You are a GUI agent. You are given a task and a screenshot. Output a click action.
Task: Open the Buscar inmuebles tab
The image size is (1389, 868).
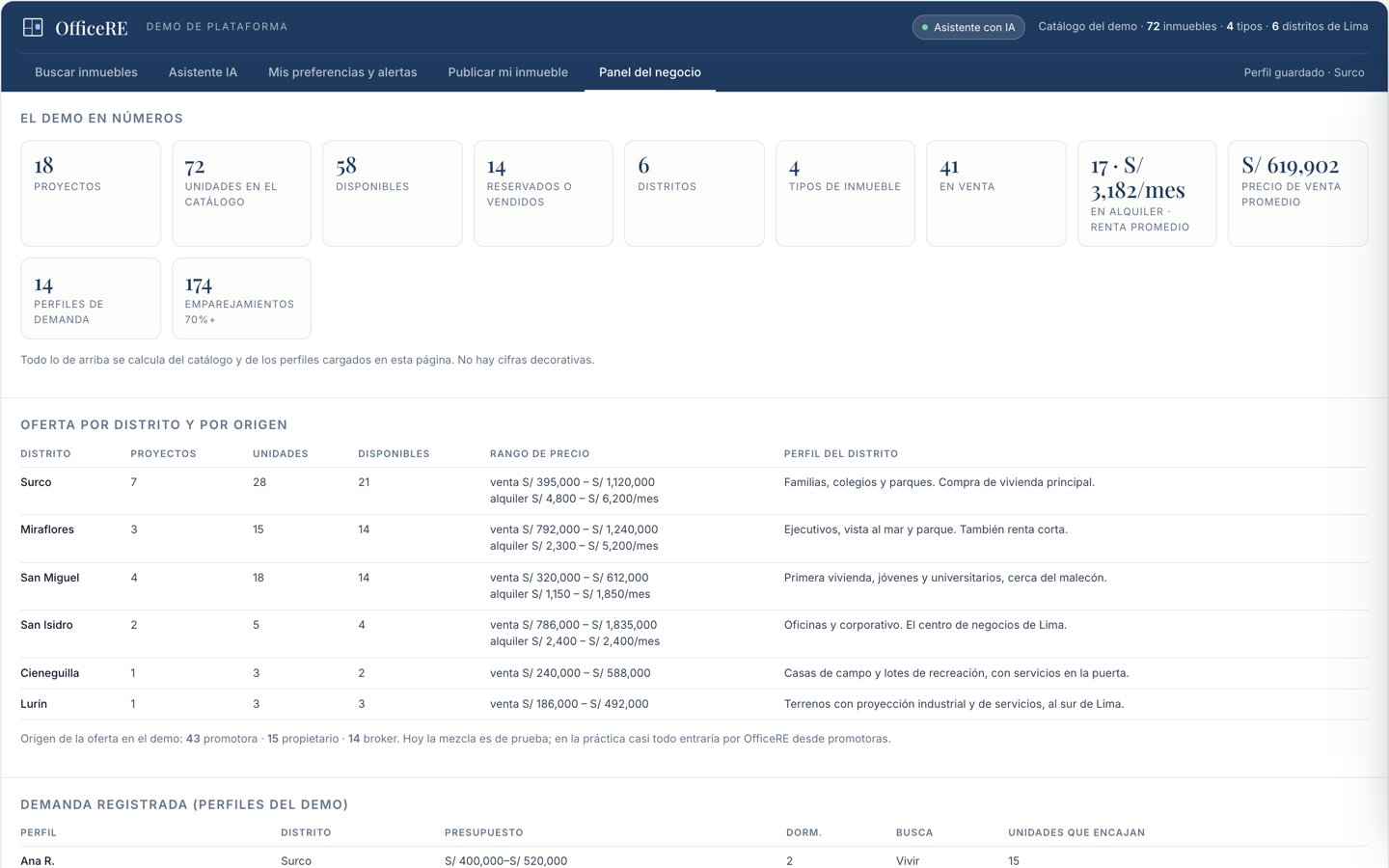[x=86, y=72]
